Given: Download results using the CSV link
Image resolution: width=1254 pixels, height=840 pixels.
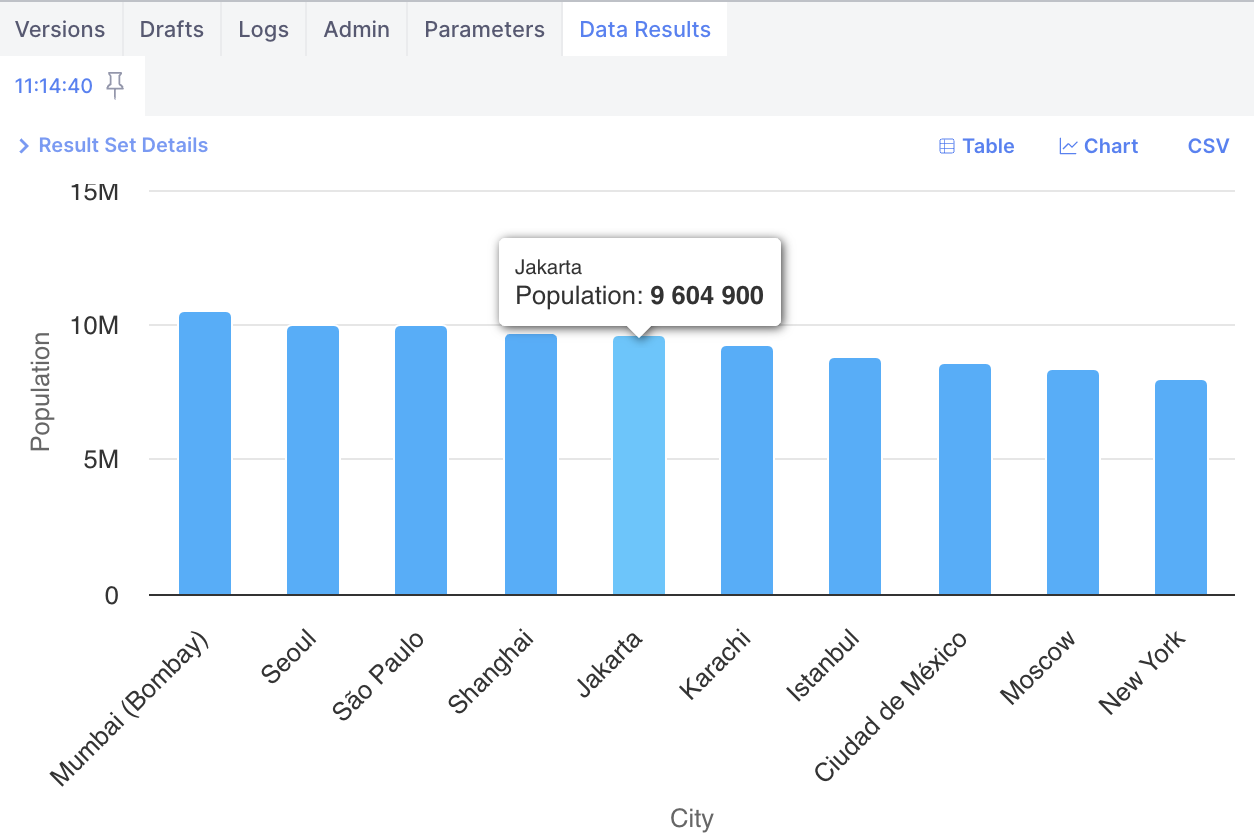Looking at the screenshot, I should click(x=1208, y=147).
